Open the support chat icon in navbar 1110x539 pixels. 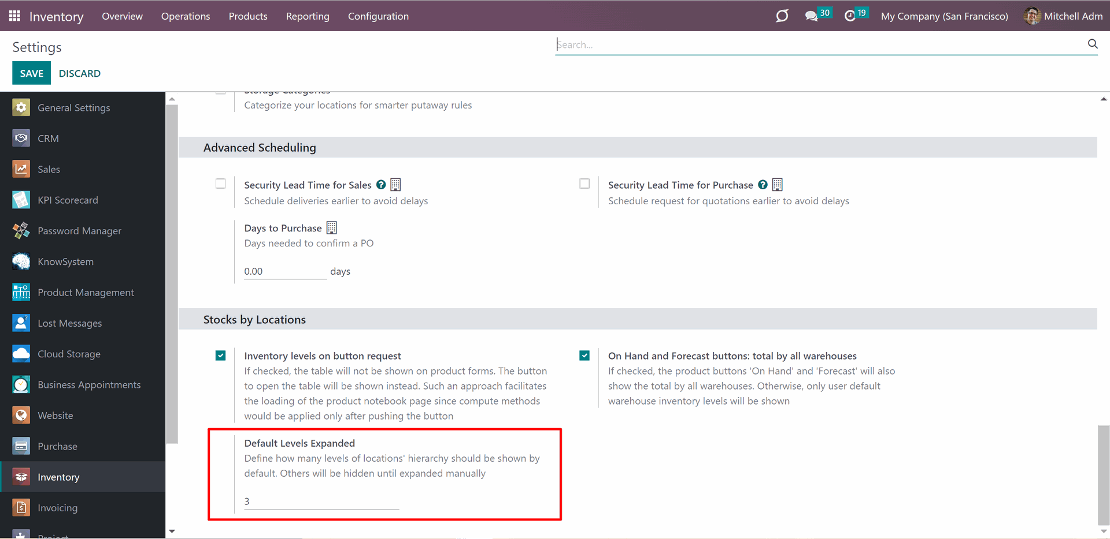782,16
